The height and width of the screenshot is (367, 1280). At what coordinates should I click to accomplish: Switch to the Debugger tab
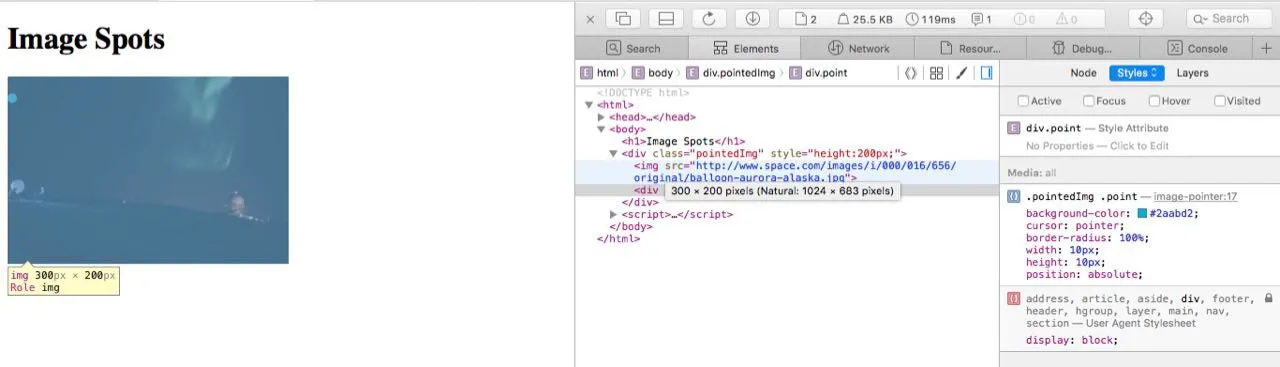tap(1082, 48)
